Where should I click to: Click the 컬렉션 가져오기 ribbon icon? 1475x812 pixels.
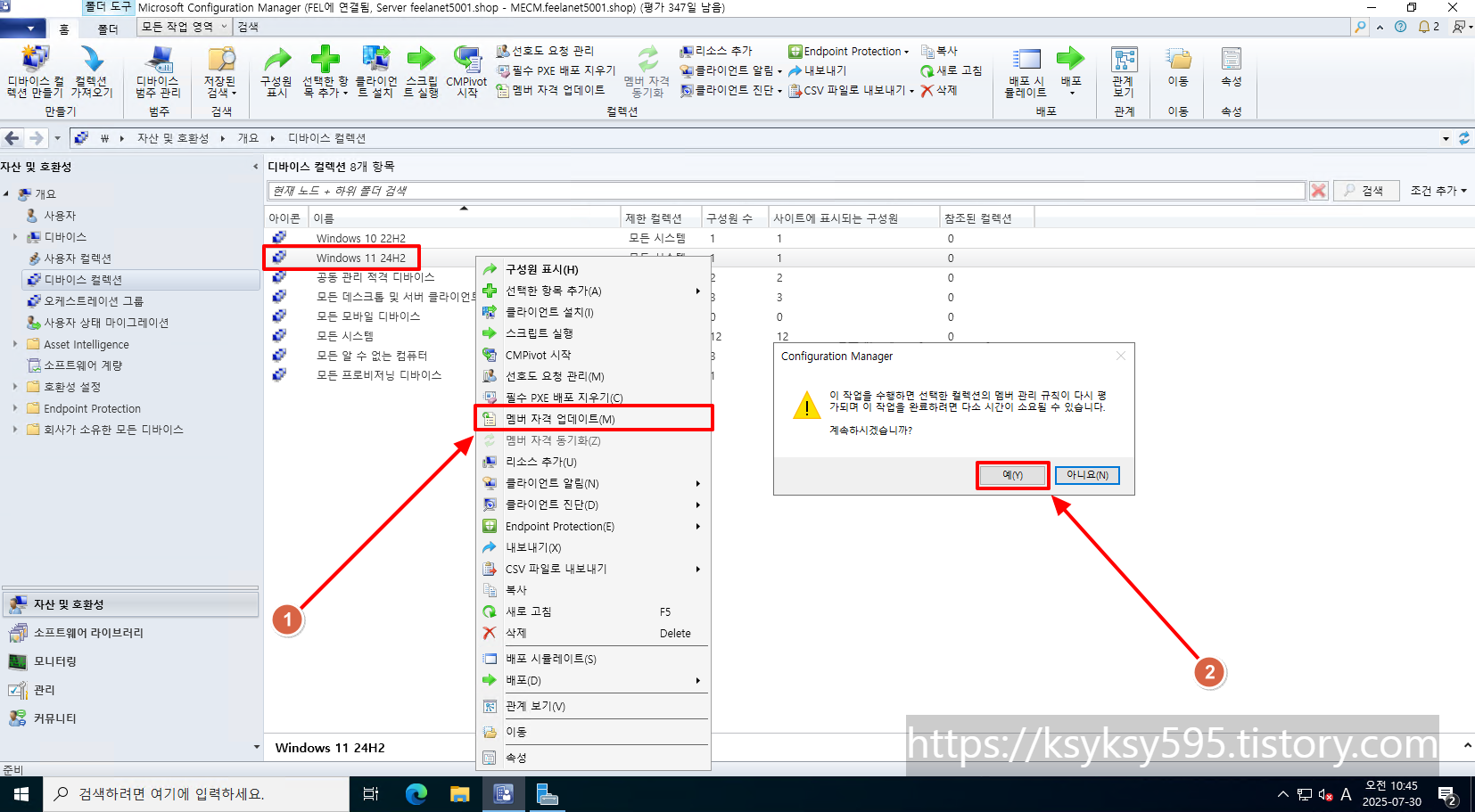click(91, 71)
